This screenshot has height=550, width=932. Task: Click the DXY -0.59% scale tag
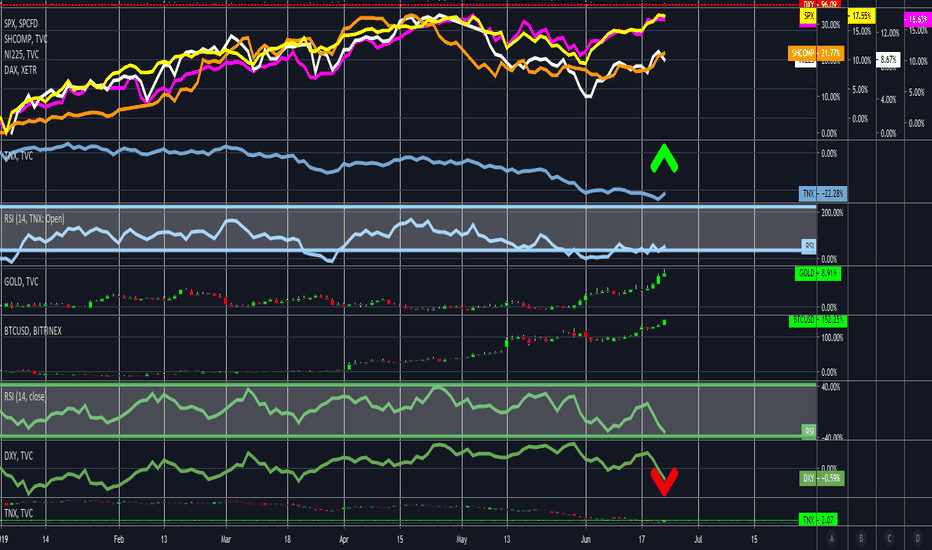coord(821,478)
